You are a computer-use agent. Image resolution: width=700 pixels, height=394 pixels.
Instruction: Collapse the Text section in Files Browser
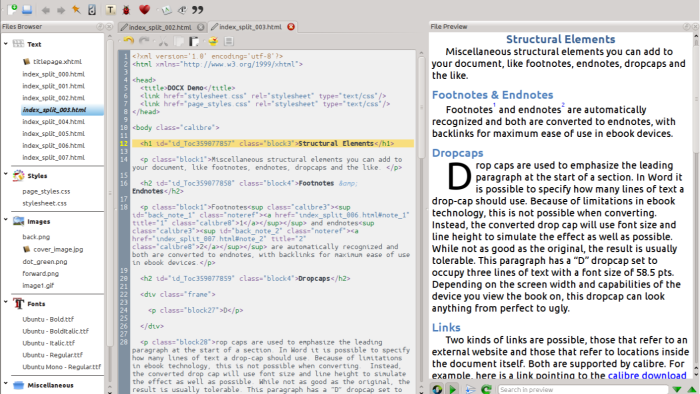click(5, 44)
